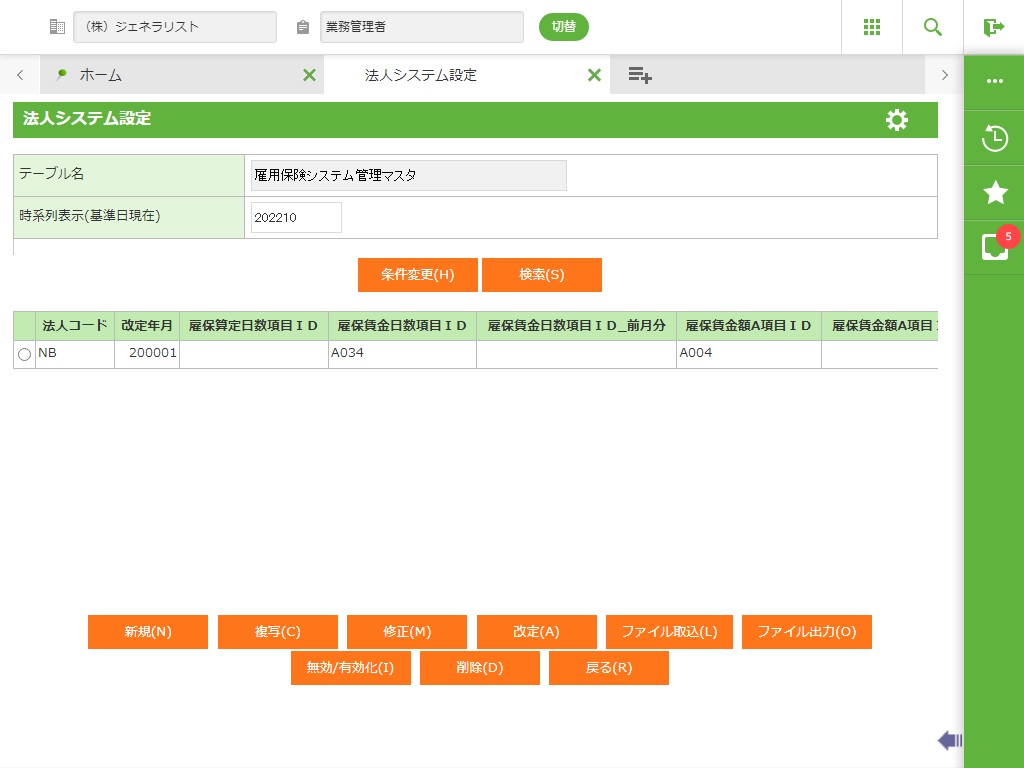
Task: Click the 時系列表示 date input field
Action: click(296, 217)
